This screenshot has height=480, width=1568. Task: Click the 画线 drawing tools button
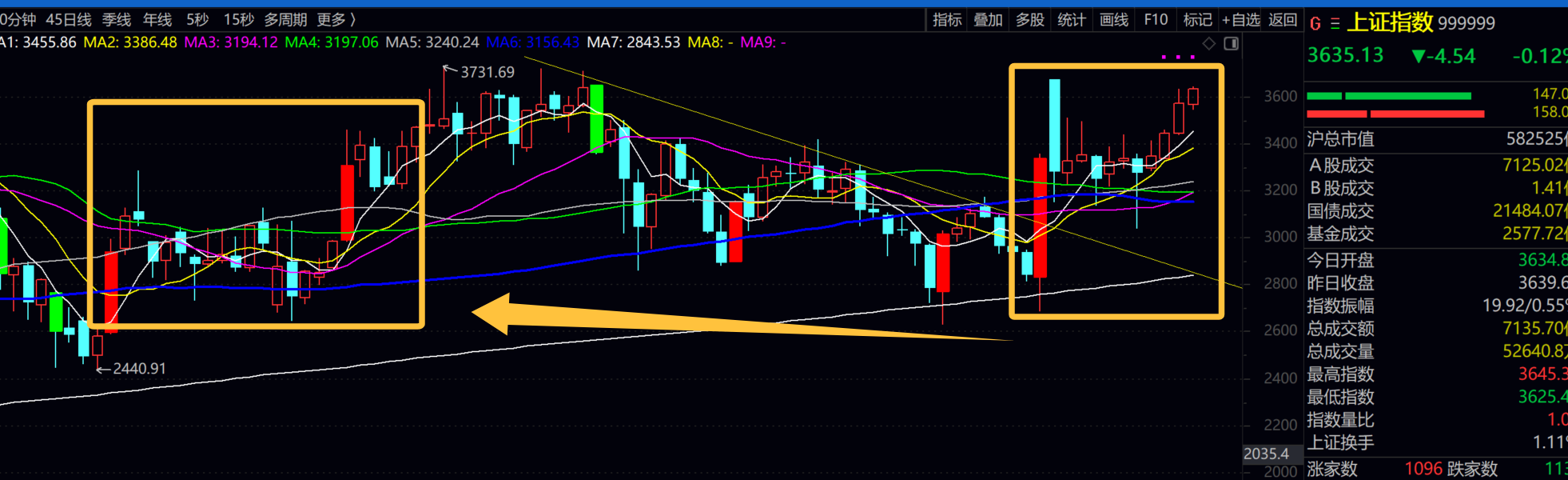point(1113,19)
